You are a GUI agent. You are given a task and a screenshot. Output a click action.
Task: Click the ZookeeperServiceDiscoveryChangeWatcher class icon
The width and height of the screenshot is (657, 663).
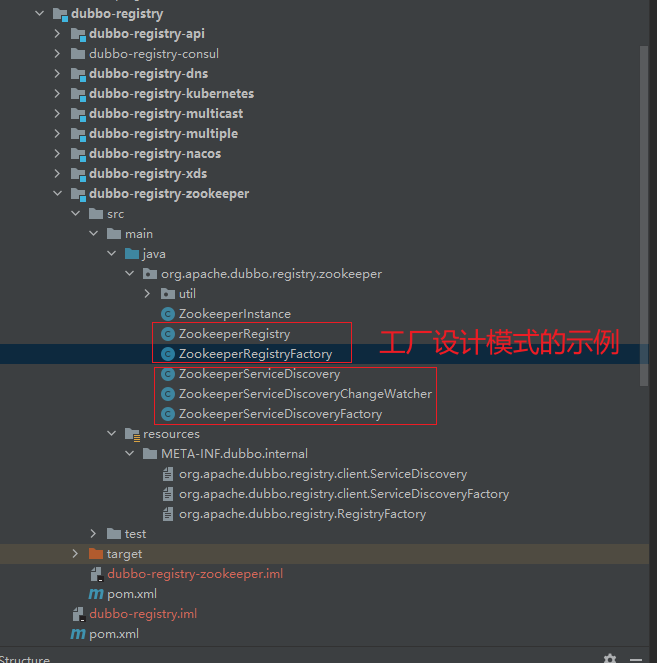pos(168,394)
